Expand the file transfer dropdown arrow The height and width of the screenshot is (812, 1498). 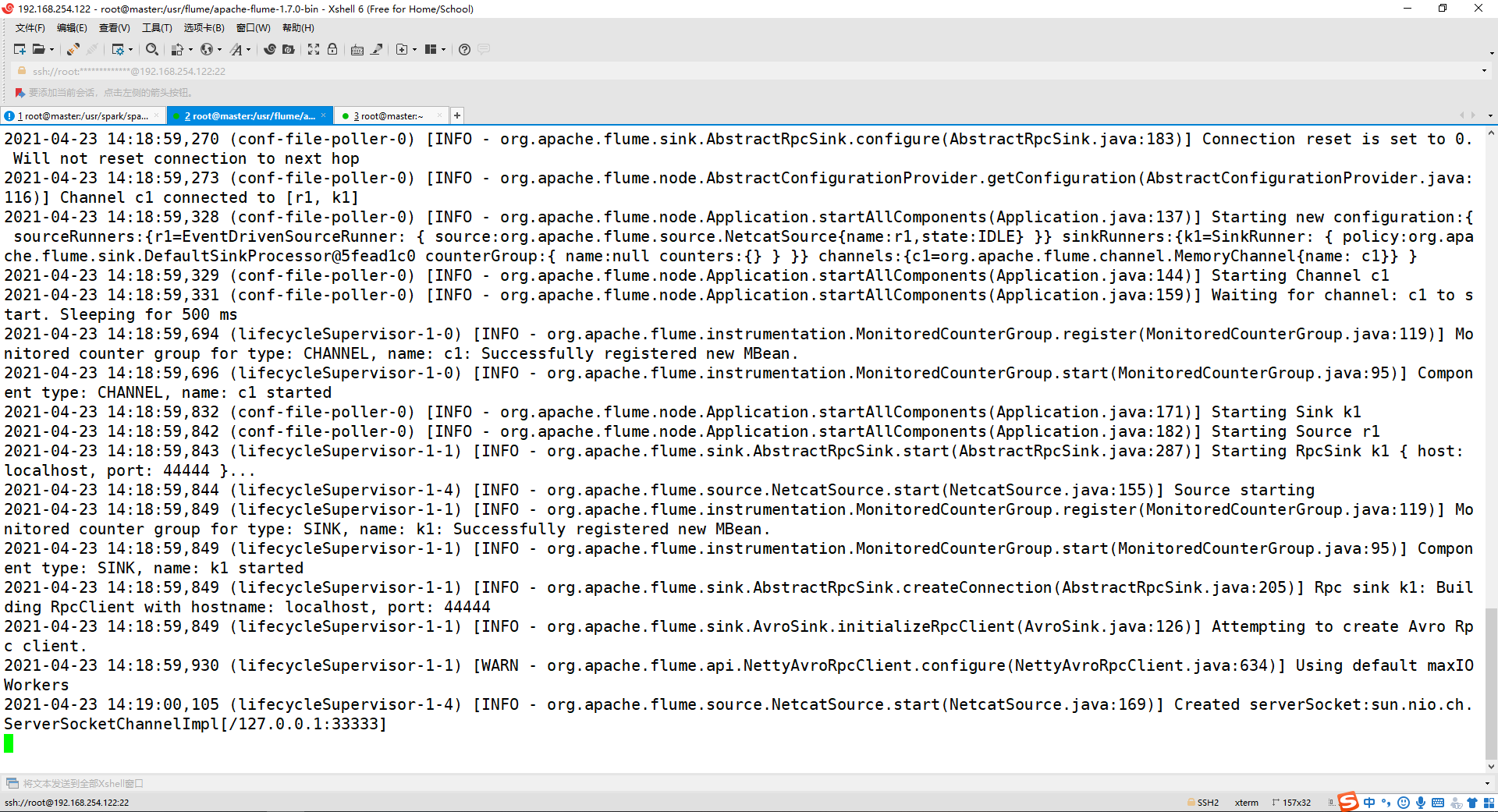190,49
